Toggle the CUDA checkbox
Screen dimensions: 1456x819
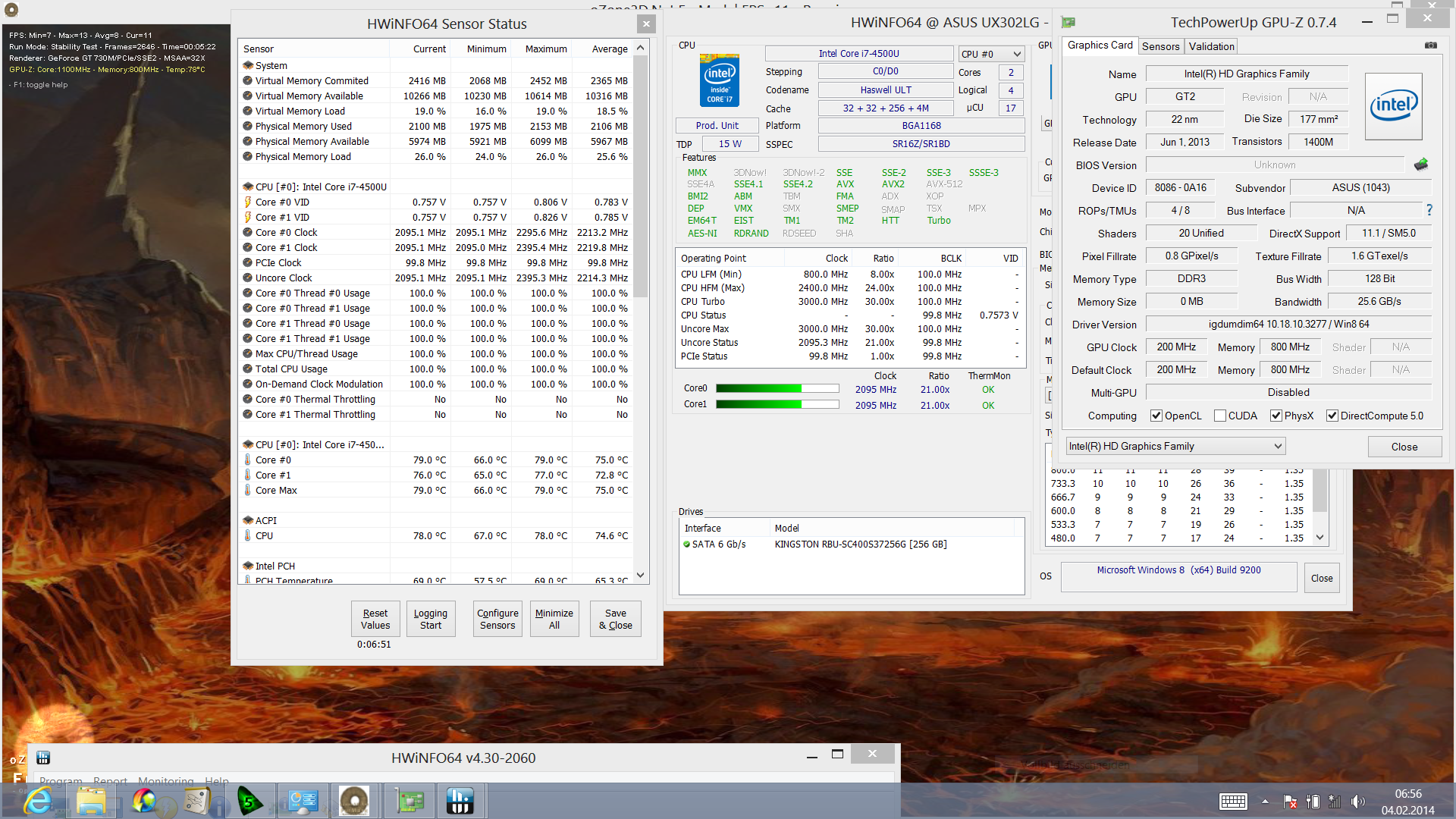1220,416
